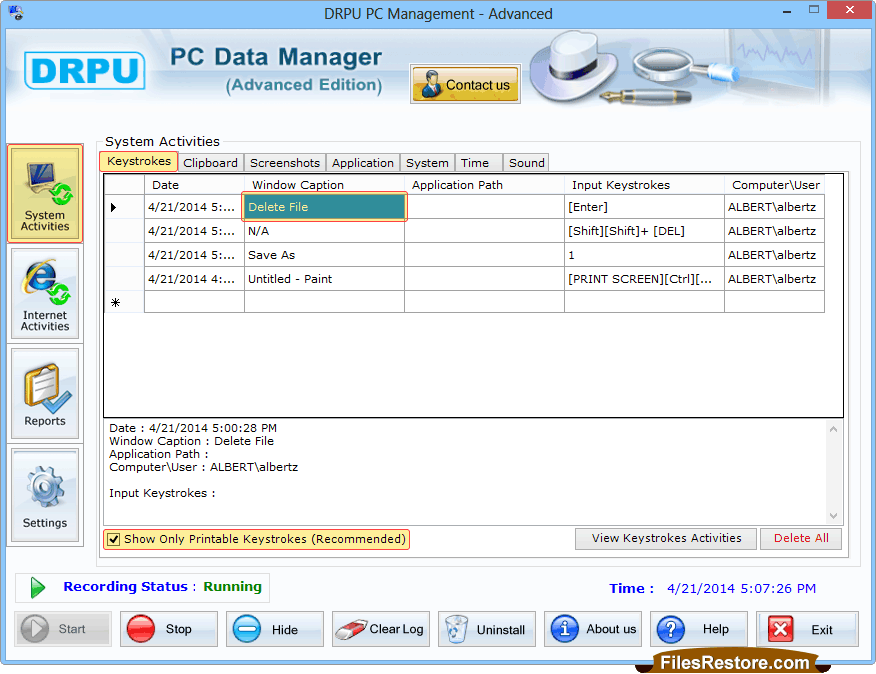The width and height of the screenshot is (876, 674).
Task: Select row header with the current-row arrow
Action: [x=124, y=207]
